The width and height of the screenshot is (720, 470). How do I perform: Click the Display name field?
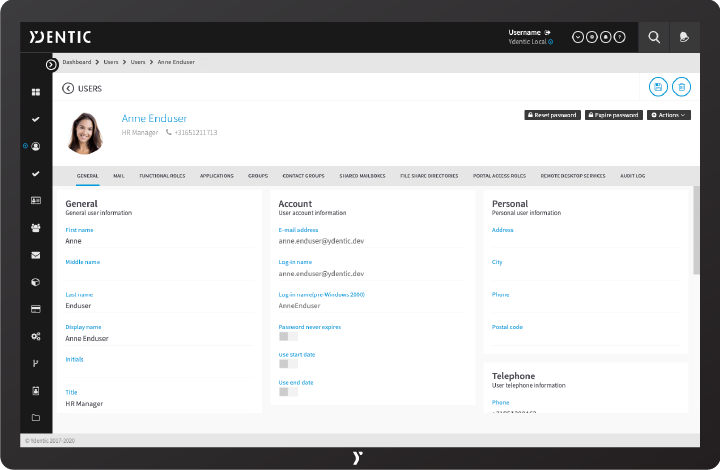tap(159, 339)
